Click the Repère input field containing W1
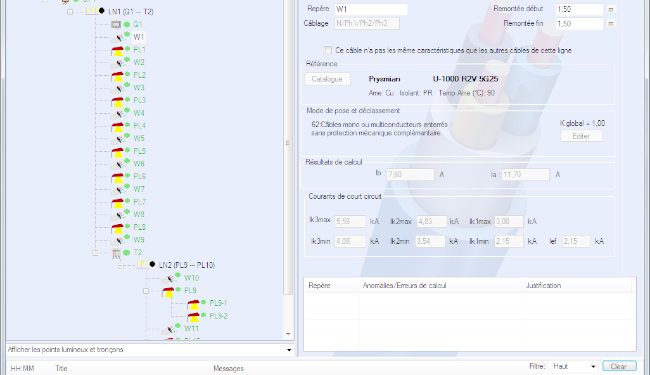650x375 pixels. tap(371, 9)
